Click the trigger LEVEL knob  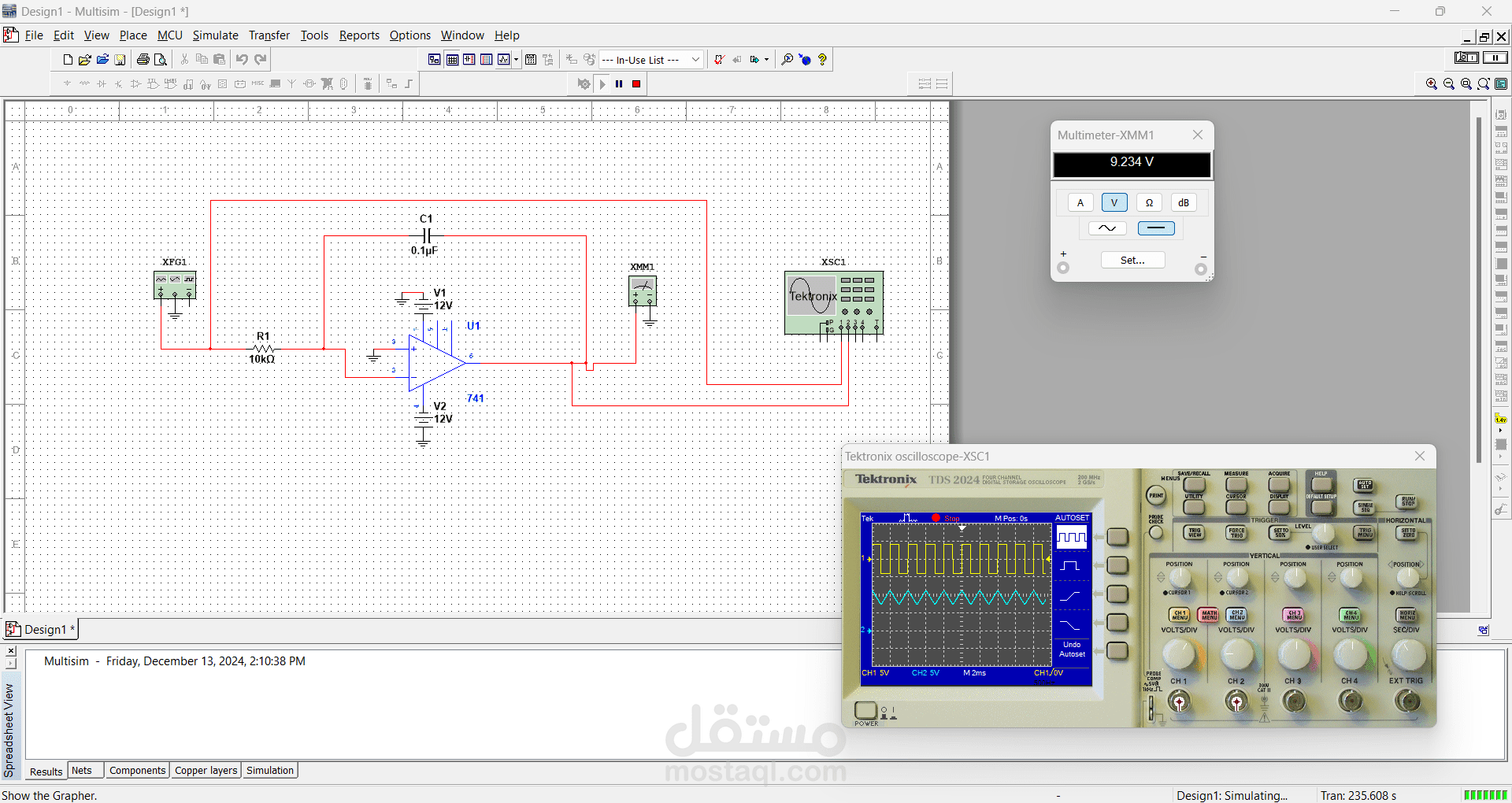tap(1323, 533)
